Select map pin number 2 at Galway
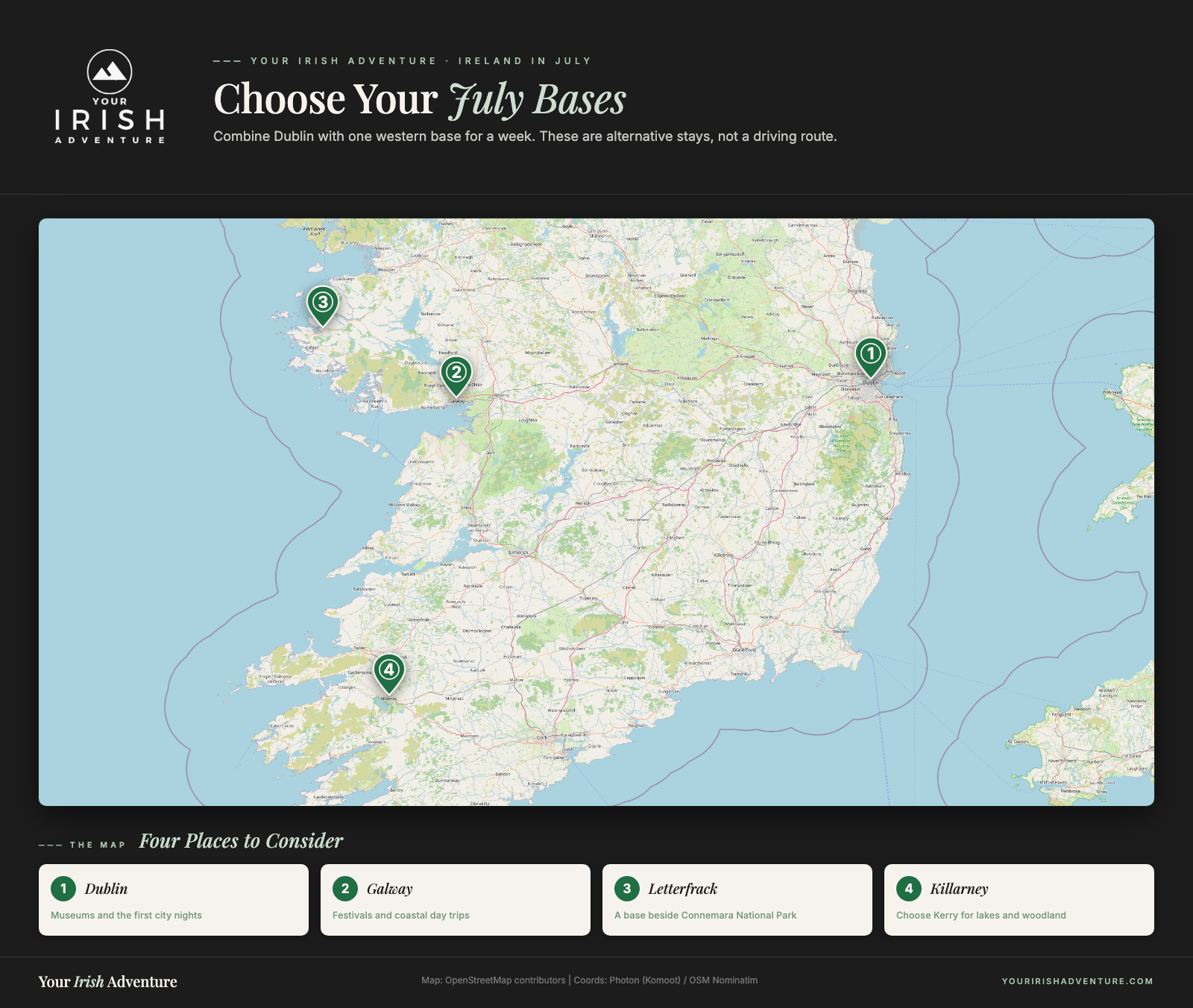 456,376
